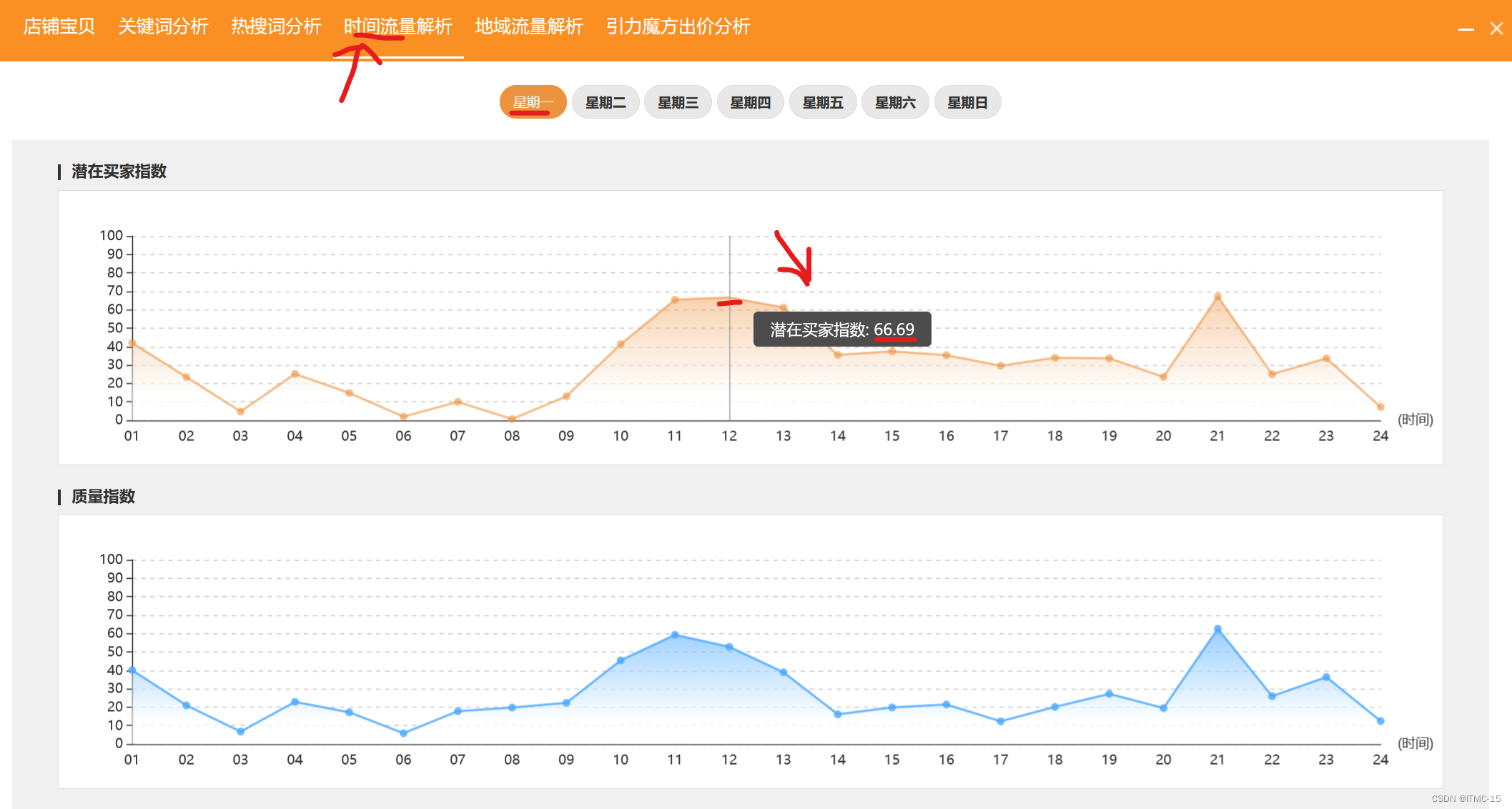1512x809 pixels.
Task: Close the window with the X icon
Action: pos(1496,29)
